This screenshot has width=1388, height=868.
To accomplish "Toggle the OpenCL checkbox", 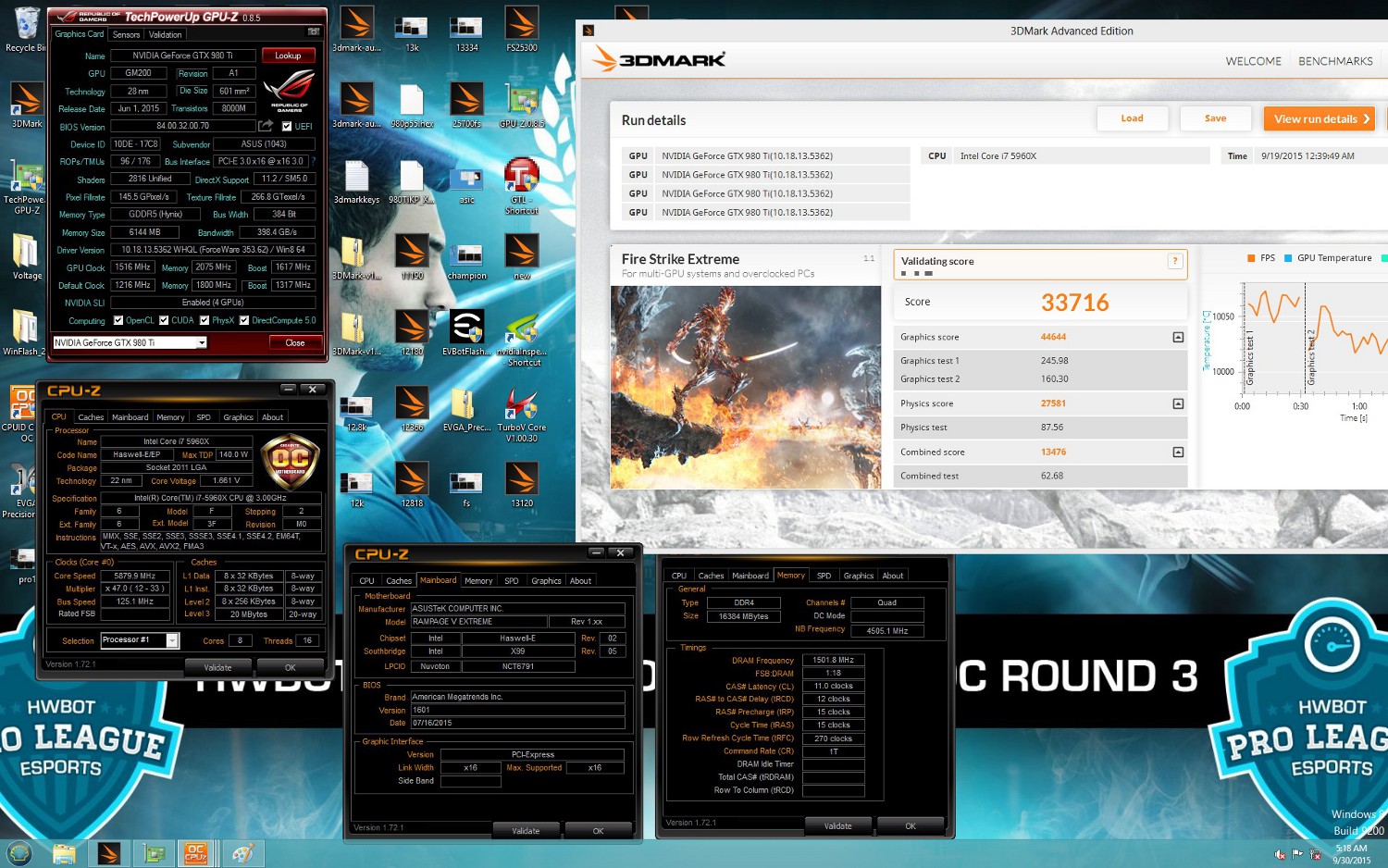I will click(x=118, y=320).
